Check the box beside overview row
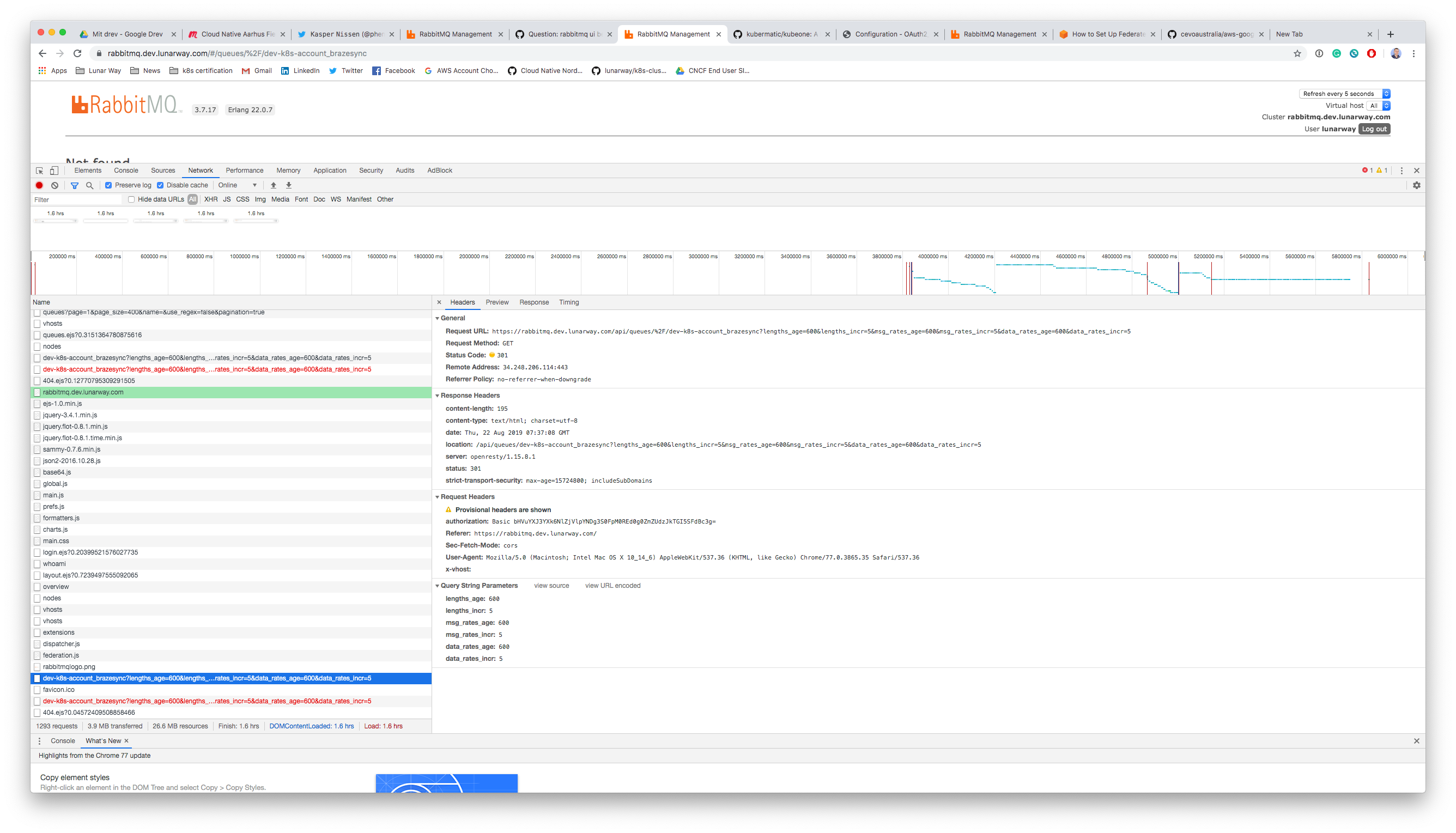The height and width of the screenshot is (833, 1456). click(x=37, y=587)
